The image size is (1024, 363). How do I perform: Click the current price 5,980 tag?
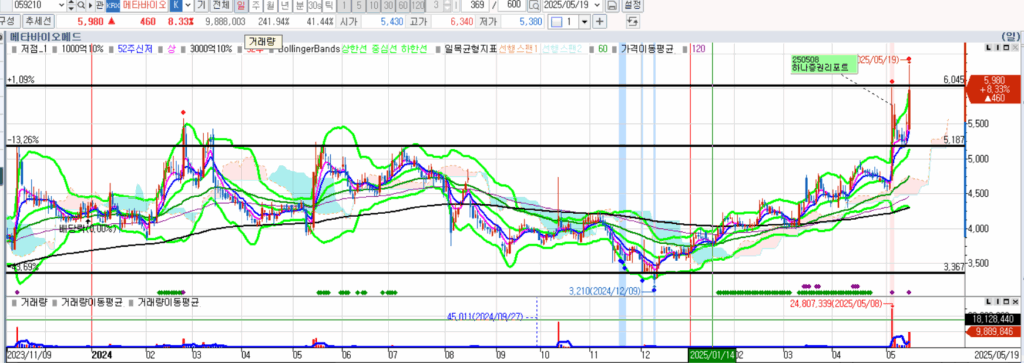(994, 88)
